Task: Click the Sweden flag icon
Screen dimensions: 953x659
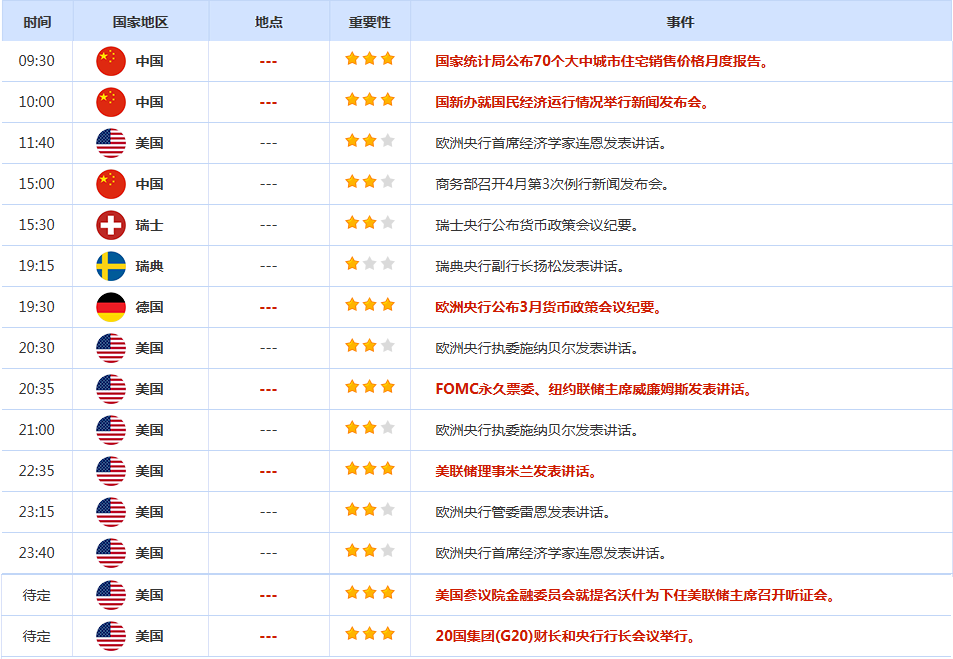Action: coord(111,266)
